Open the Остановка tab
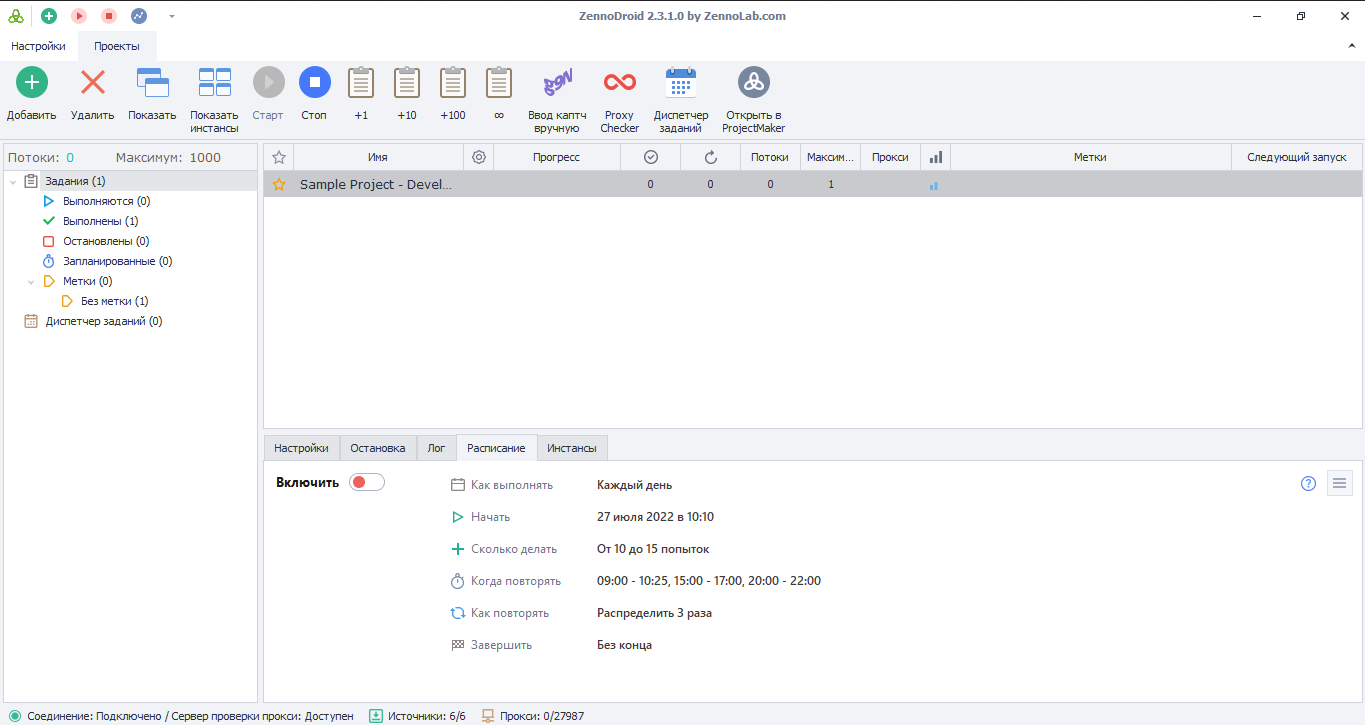The width and height of the screenshot is (1365, 725). coord(378,448)
